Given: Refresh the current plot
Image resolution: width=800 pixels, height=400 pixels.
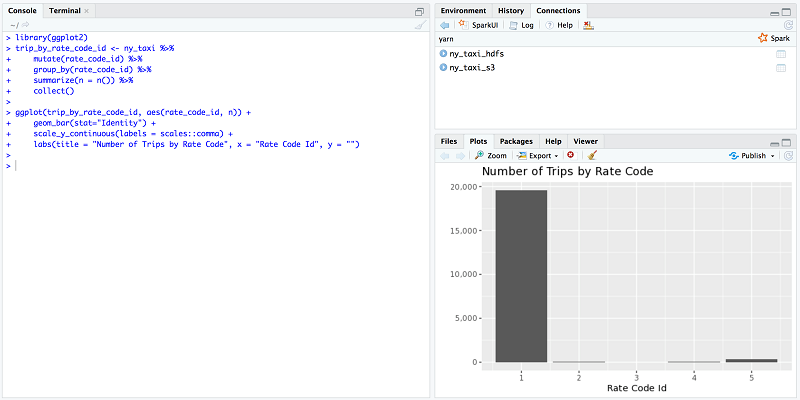Looking at the screenshot, I should pos(788,156).
